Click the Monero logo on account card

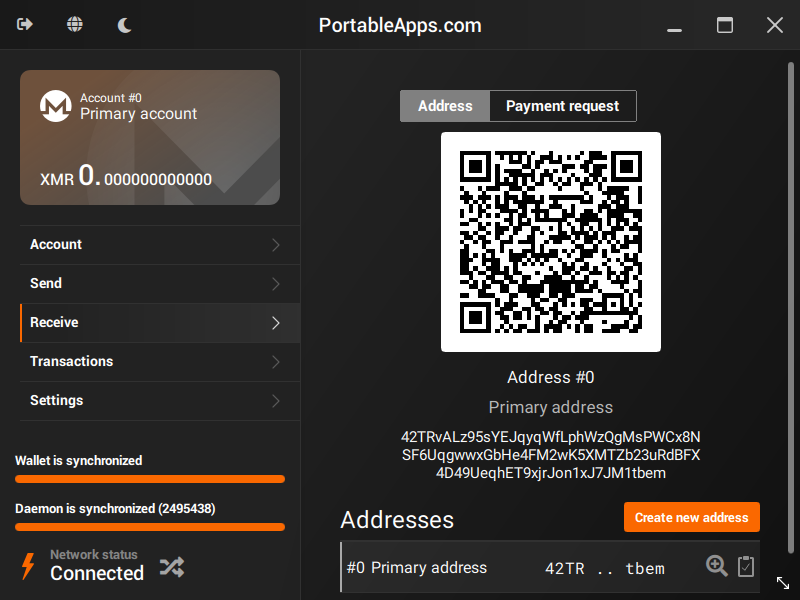pos(55,105)
